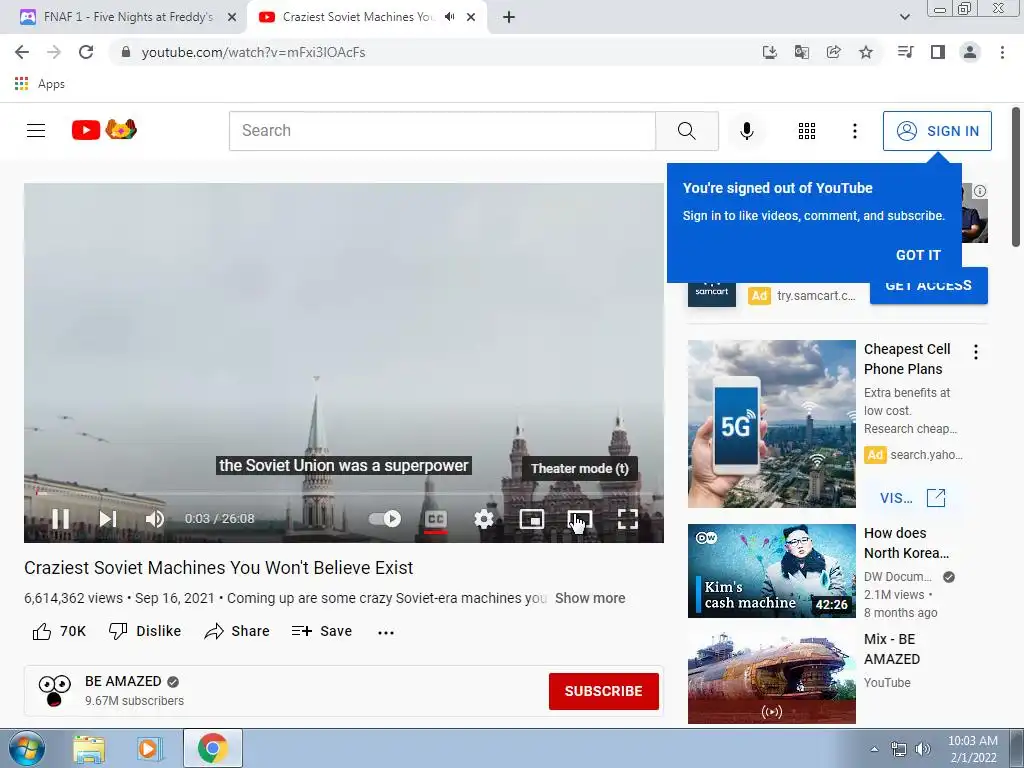Dismiss the signed-out popup with GOT IT
Viewport: 1024px width, 768px height.
pyautogui.click(x=918, y=255)
